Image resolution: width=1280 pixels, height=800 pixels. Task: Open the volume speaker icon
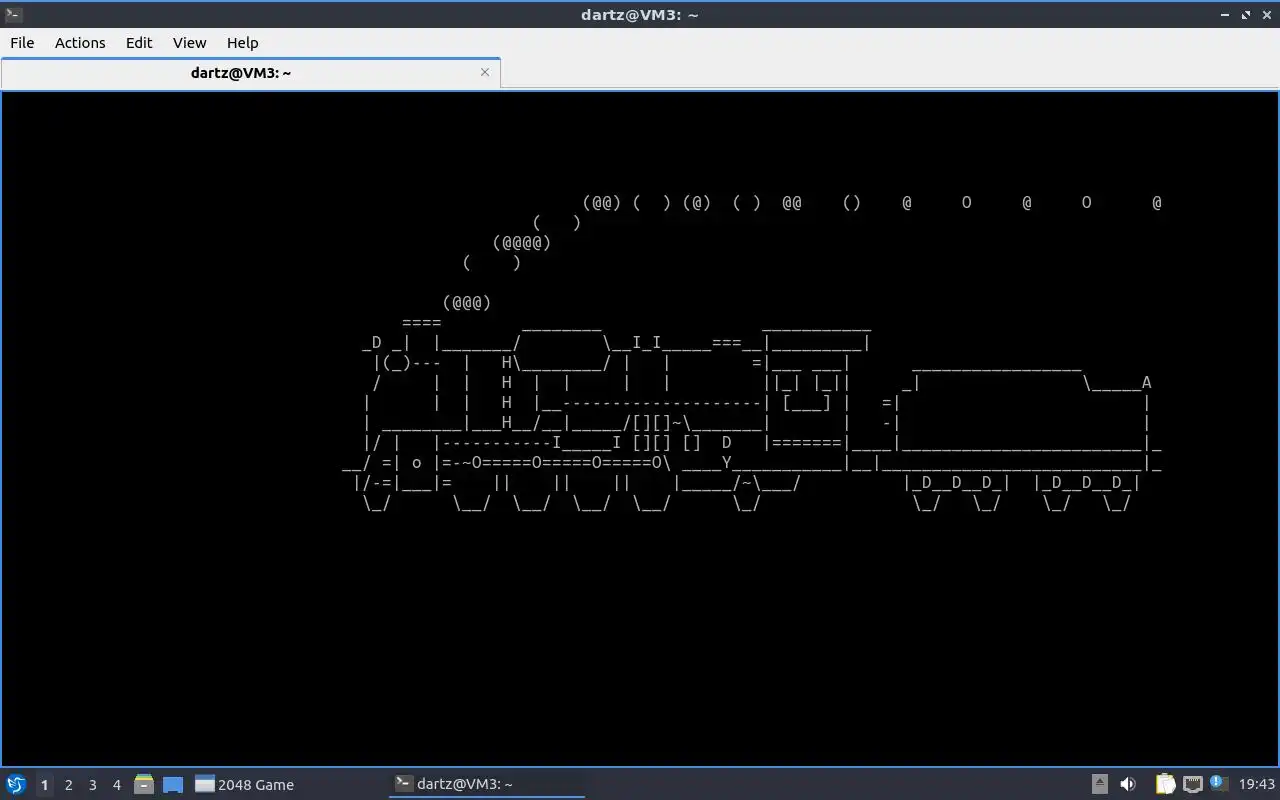(1128, 784)
